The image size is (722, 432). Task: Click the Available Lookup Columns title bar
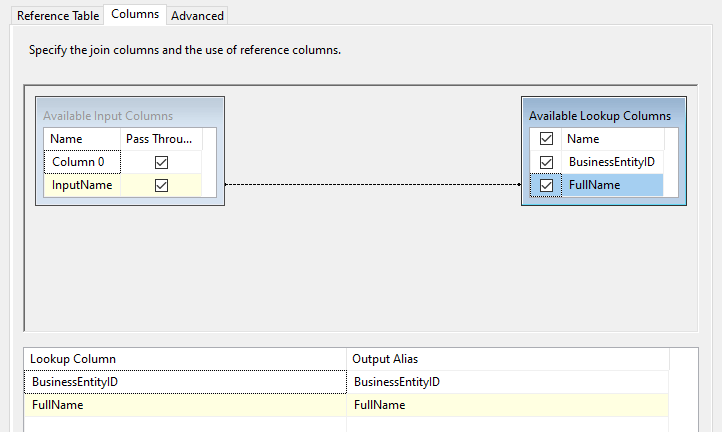pyautogui.click(x=604, y=113)
